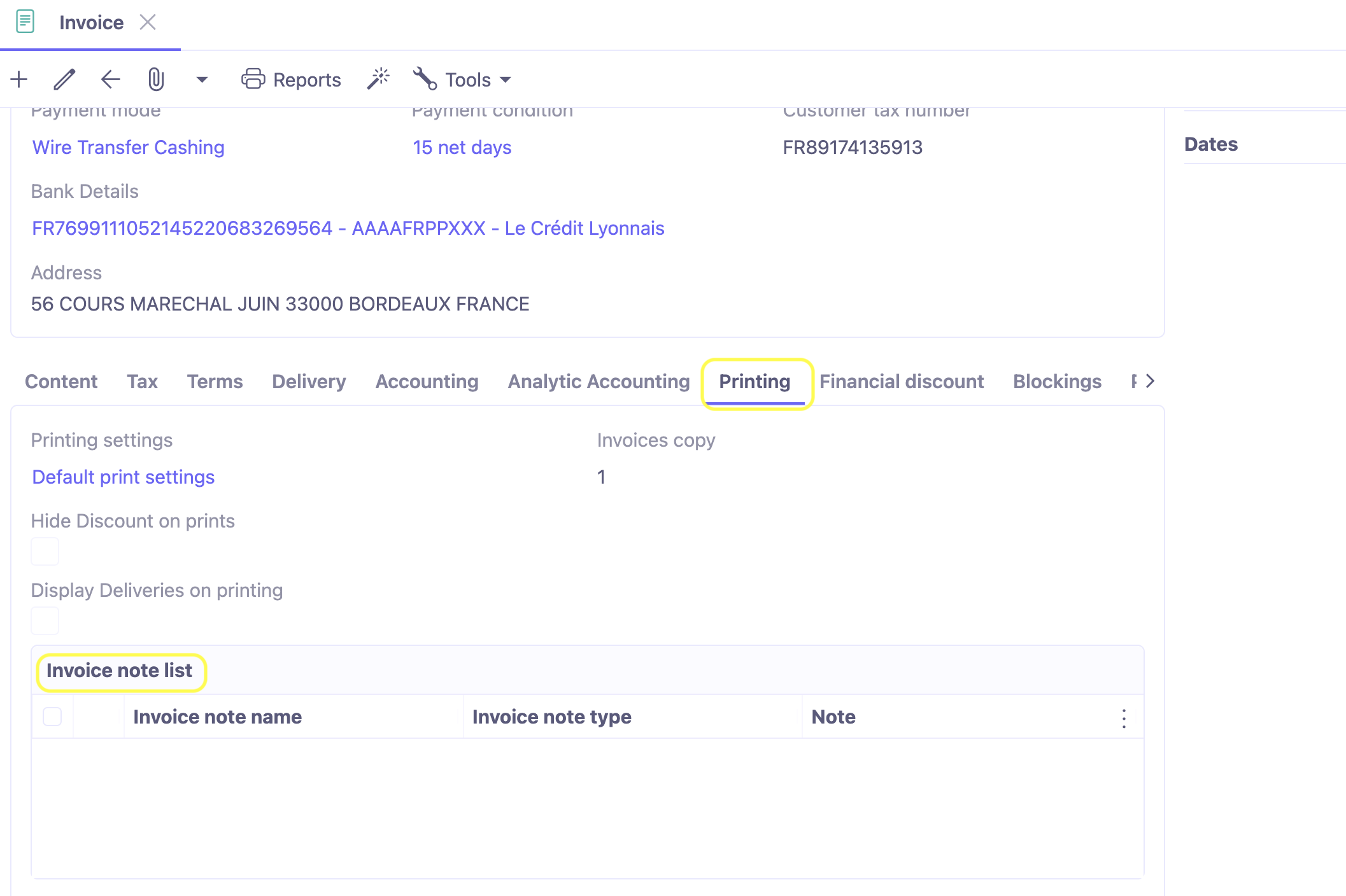The image size is (1346, 896).
Task: Click the Invoices copy value field
Action: tap(601, 477)
